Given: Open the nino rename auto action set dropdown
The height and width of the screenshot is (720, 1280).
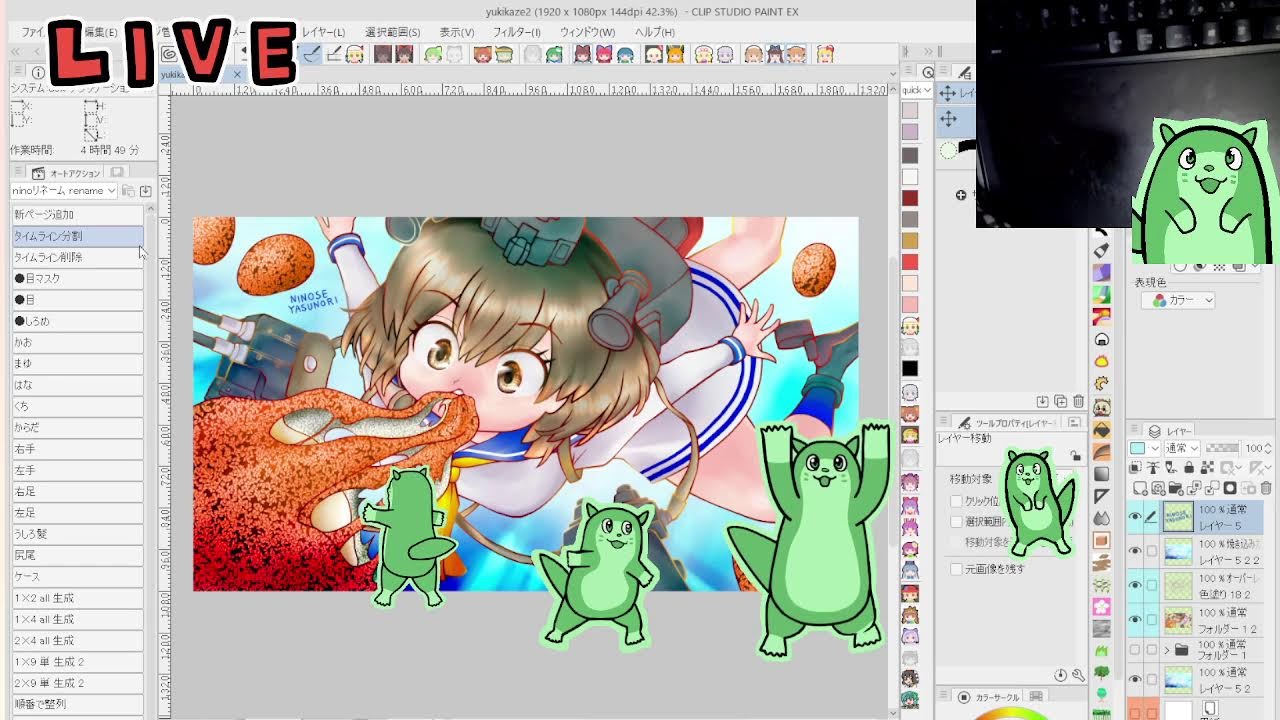Looking at the screenshot, I should (x=64, y=191).
